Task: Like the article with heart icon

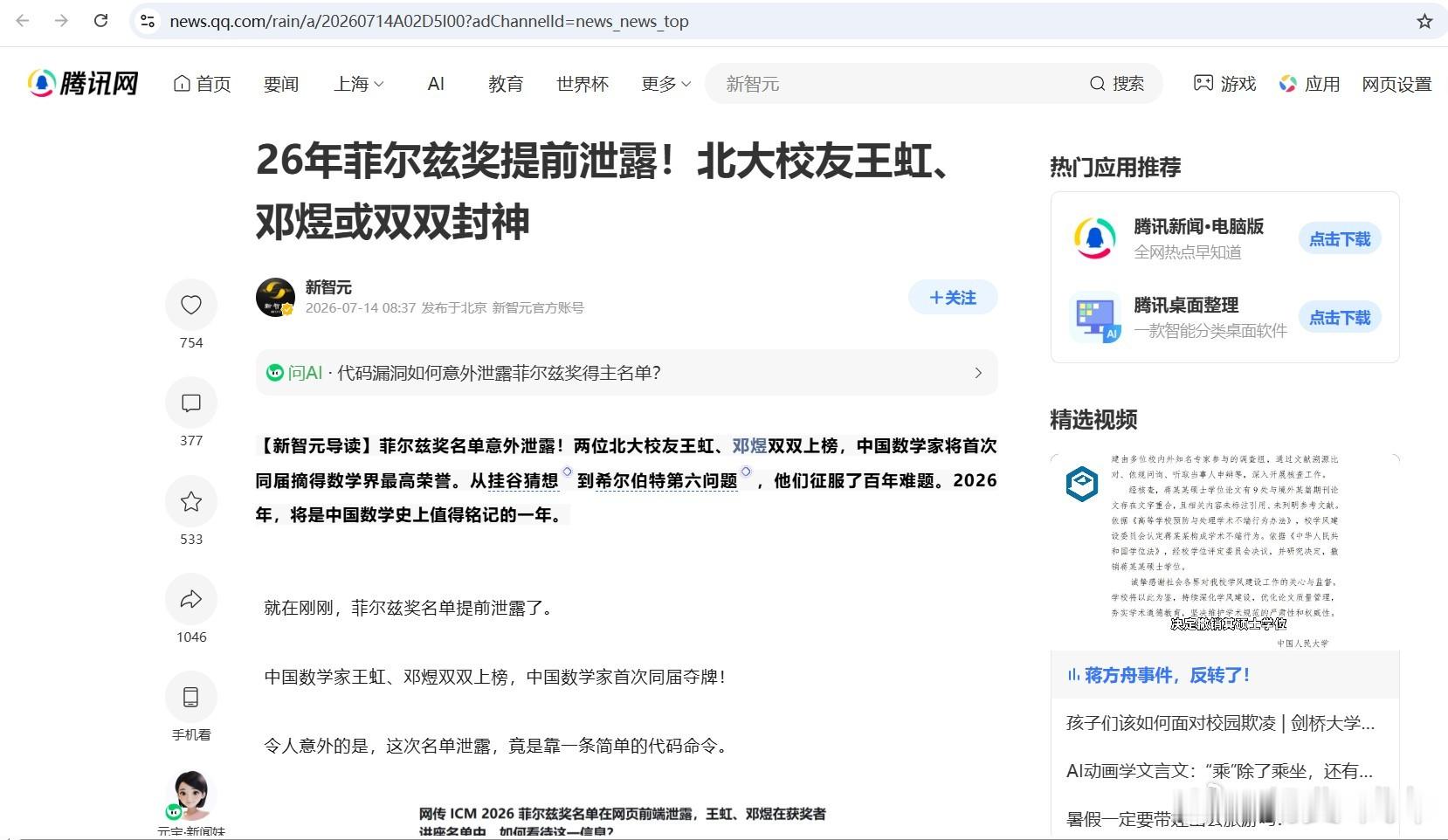Action: [191, 304]
